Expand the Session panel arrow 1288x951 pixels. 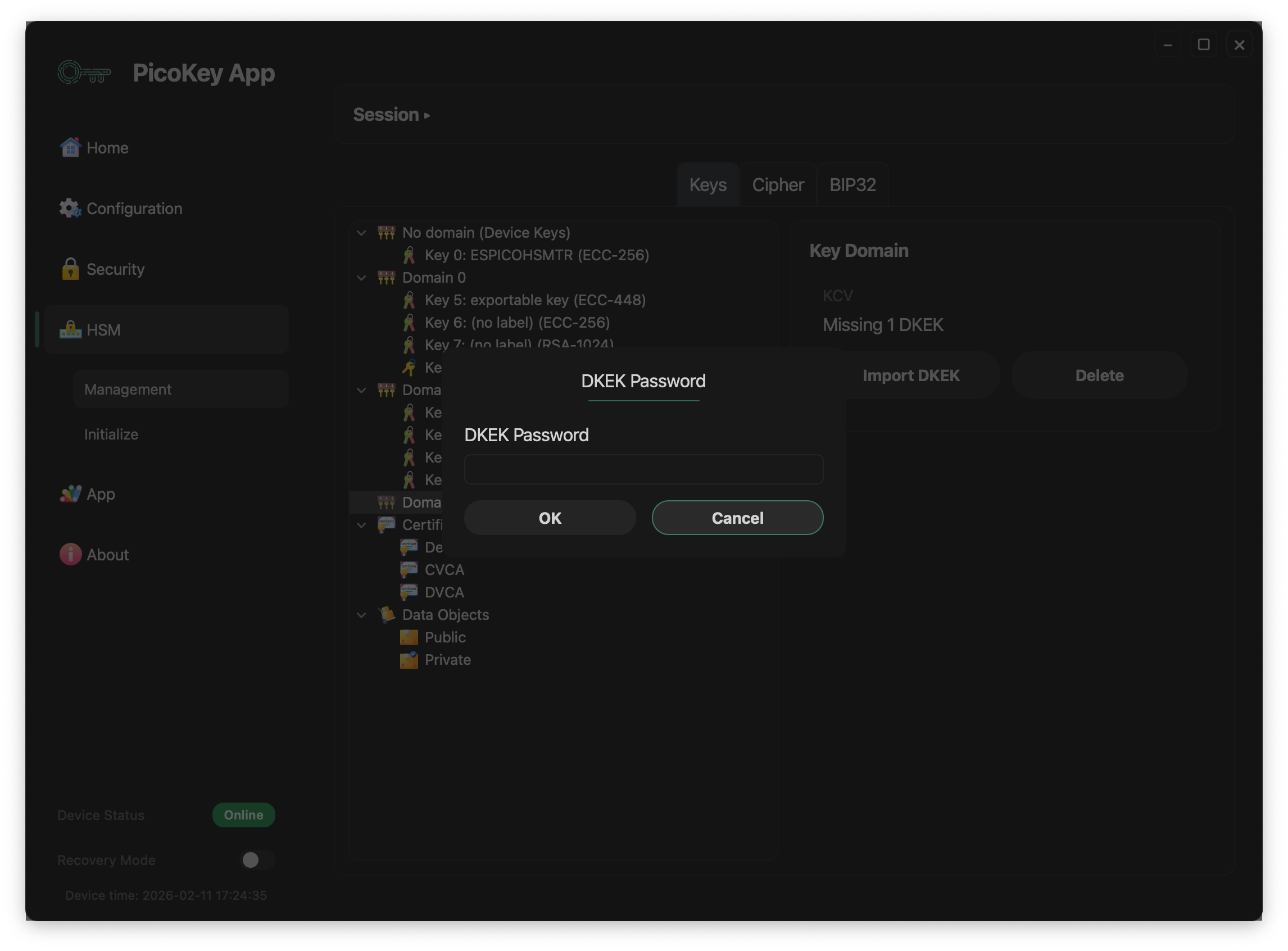click(428, 115)
